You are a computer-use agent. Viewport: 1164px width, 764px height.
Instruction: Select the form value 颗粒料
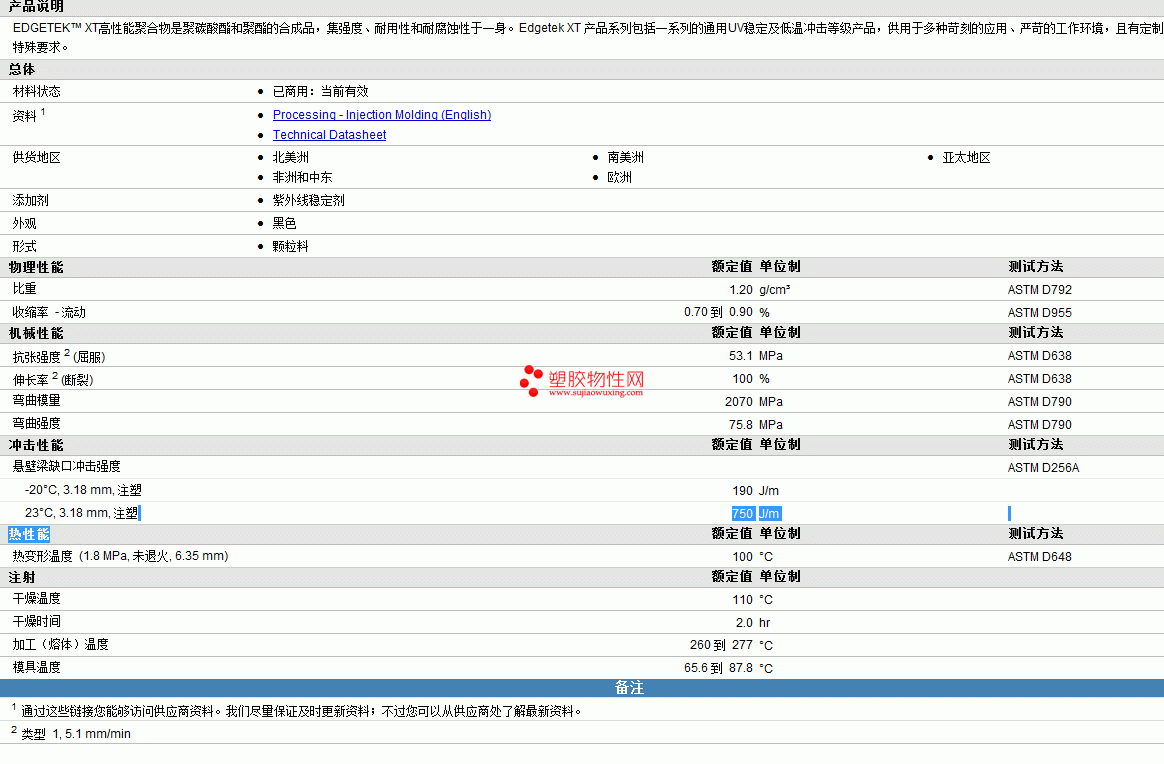point(290,246)
